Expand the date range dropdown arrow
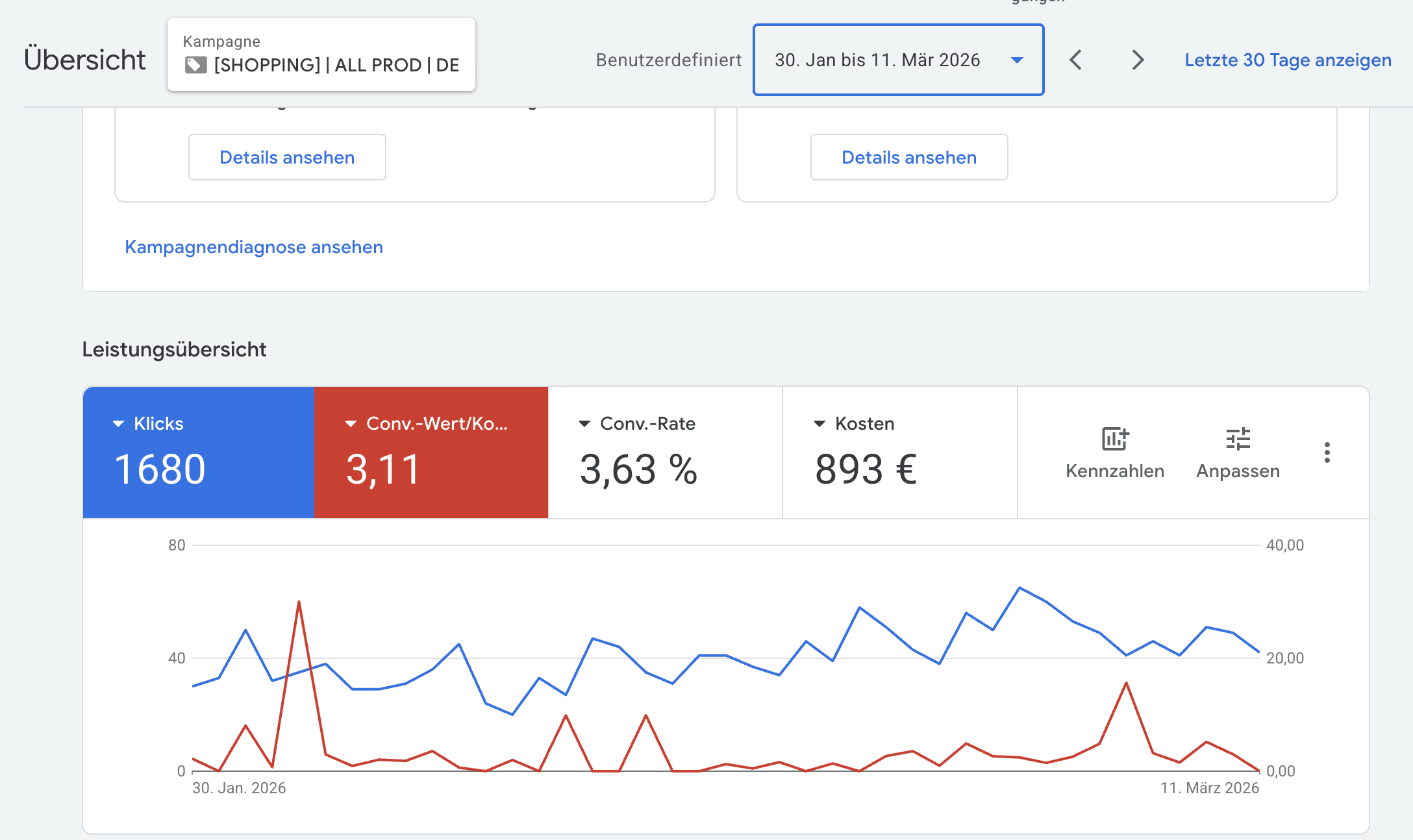Viewport: 1413px width, 840px height. coord(1017,60)
